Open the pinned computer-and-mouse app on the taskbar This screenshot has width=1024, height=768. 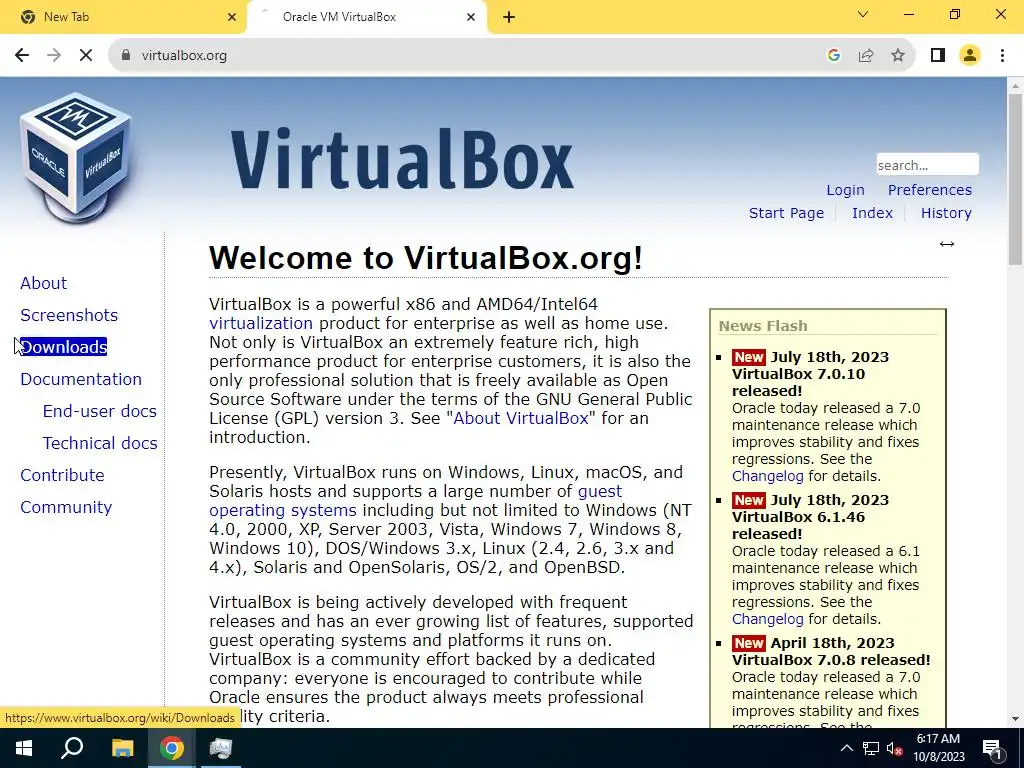coord(221,748)
